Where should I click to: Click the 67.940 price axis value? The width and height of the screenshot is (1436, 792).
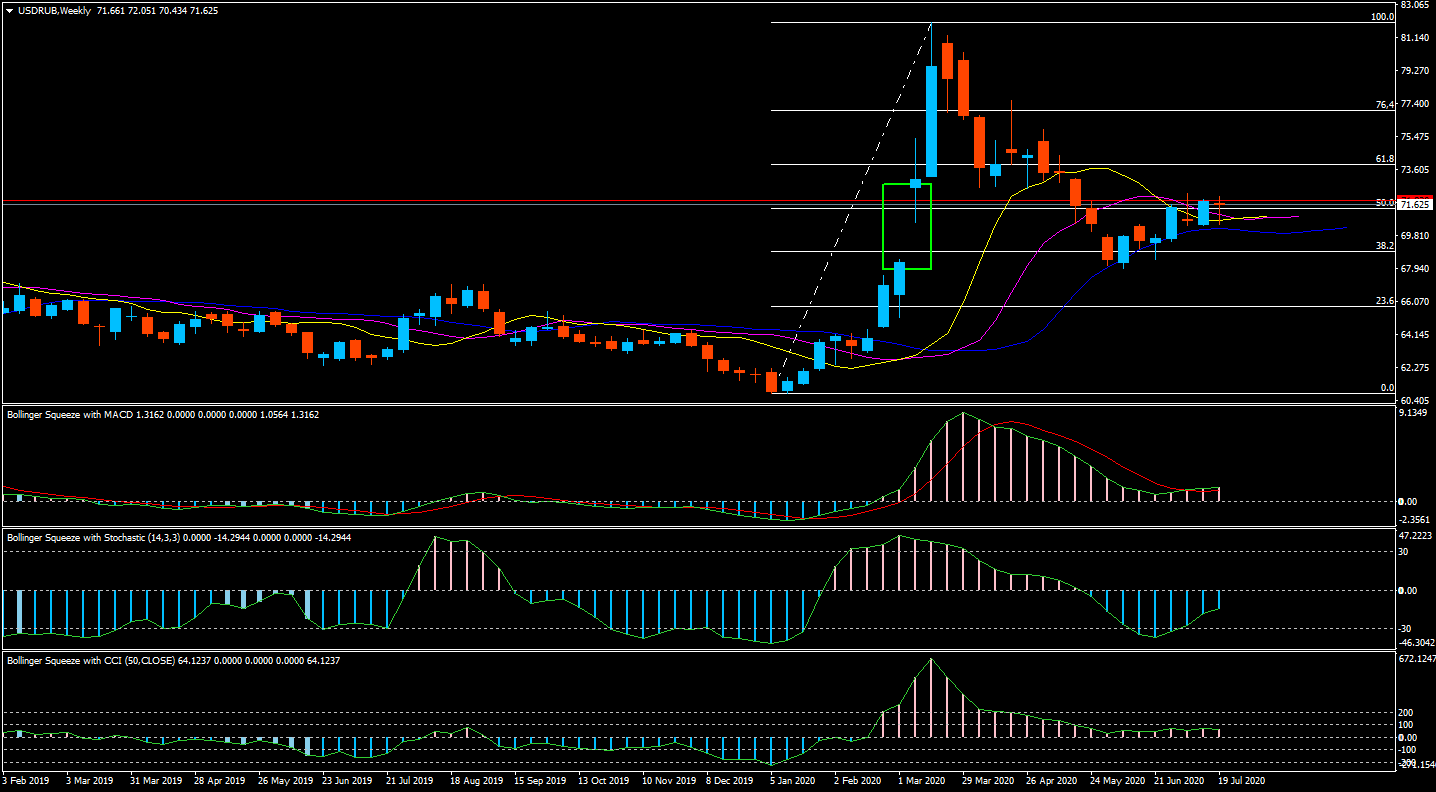(x=1414, y=268)
